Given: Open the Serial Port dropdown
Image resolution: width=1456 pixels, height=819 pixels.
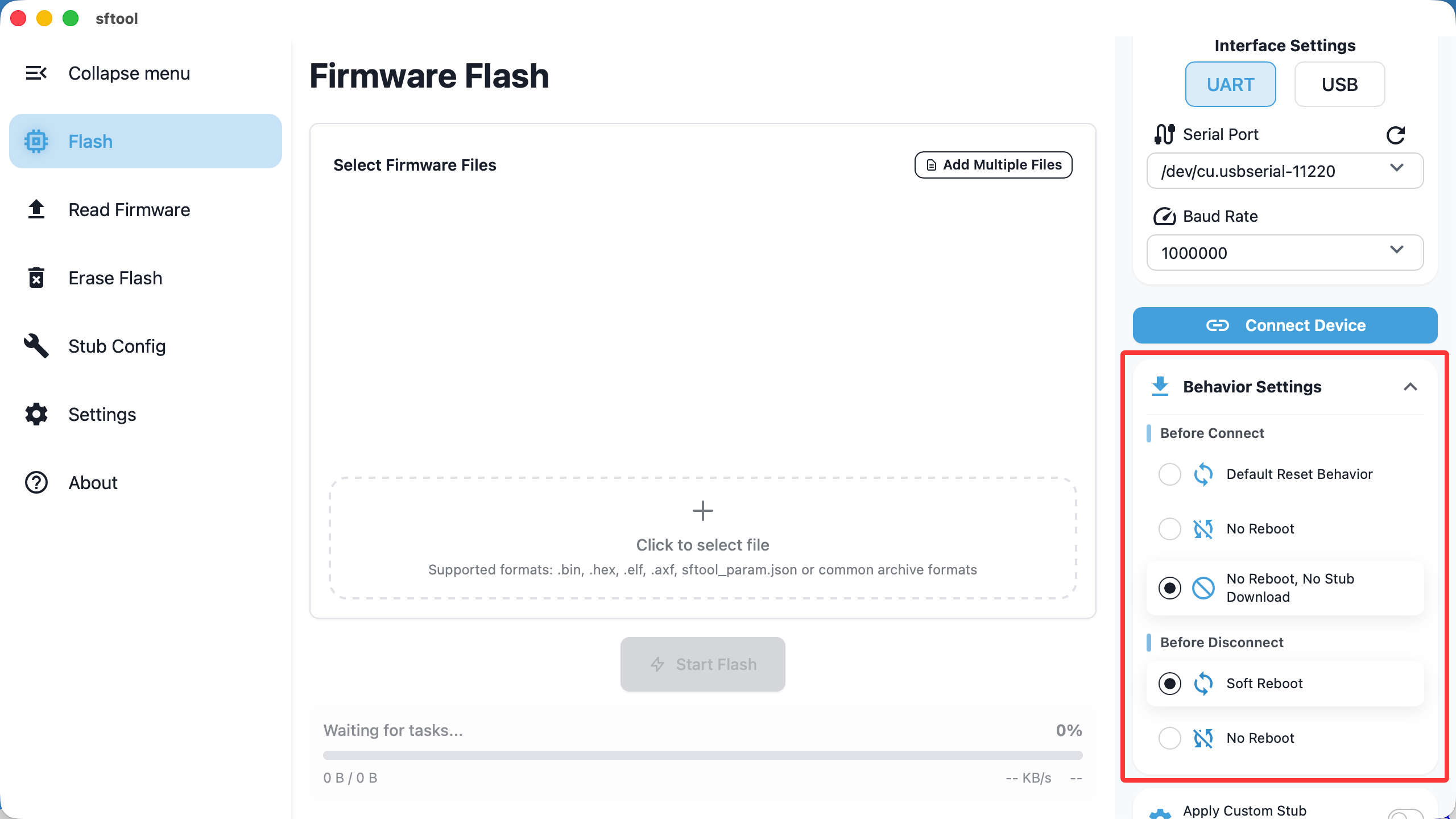Looking at the screenshot, I should coord(1284,171).
